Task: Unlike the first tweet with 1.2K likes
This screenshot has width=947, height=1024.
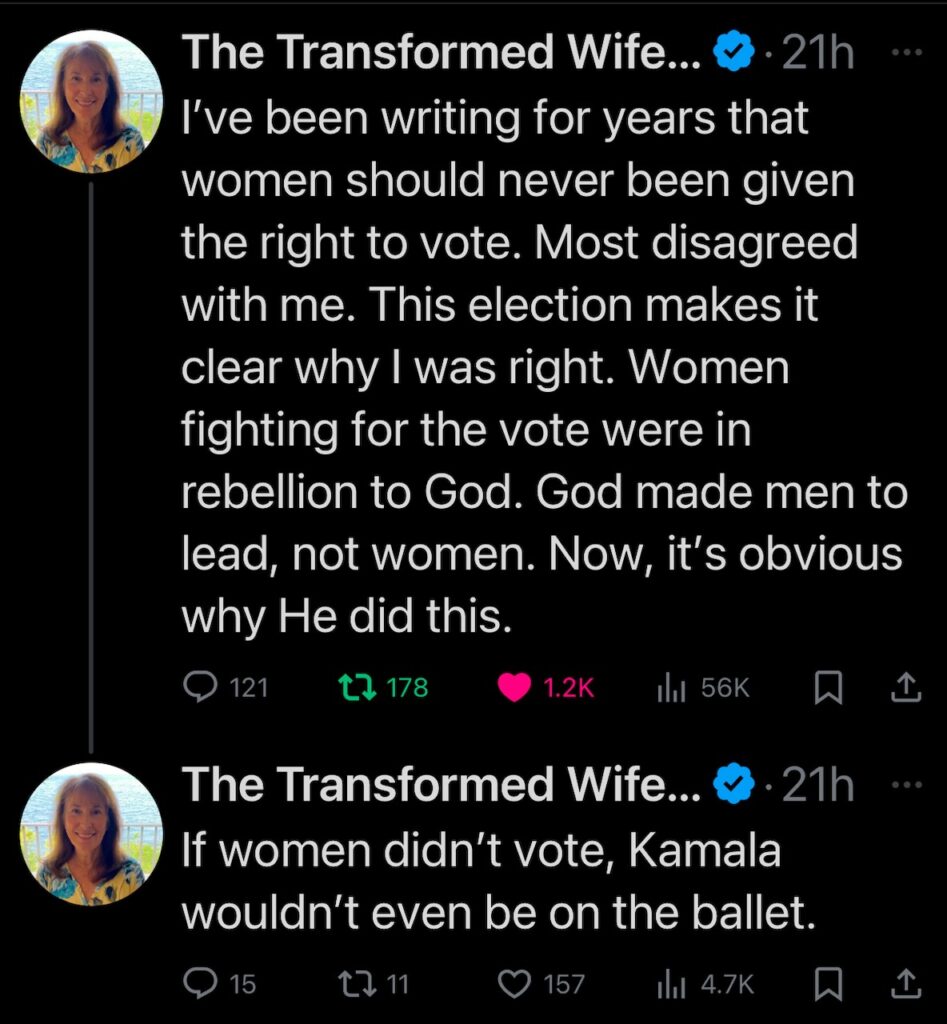Action: click(514, 687)
